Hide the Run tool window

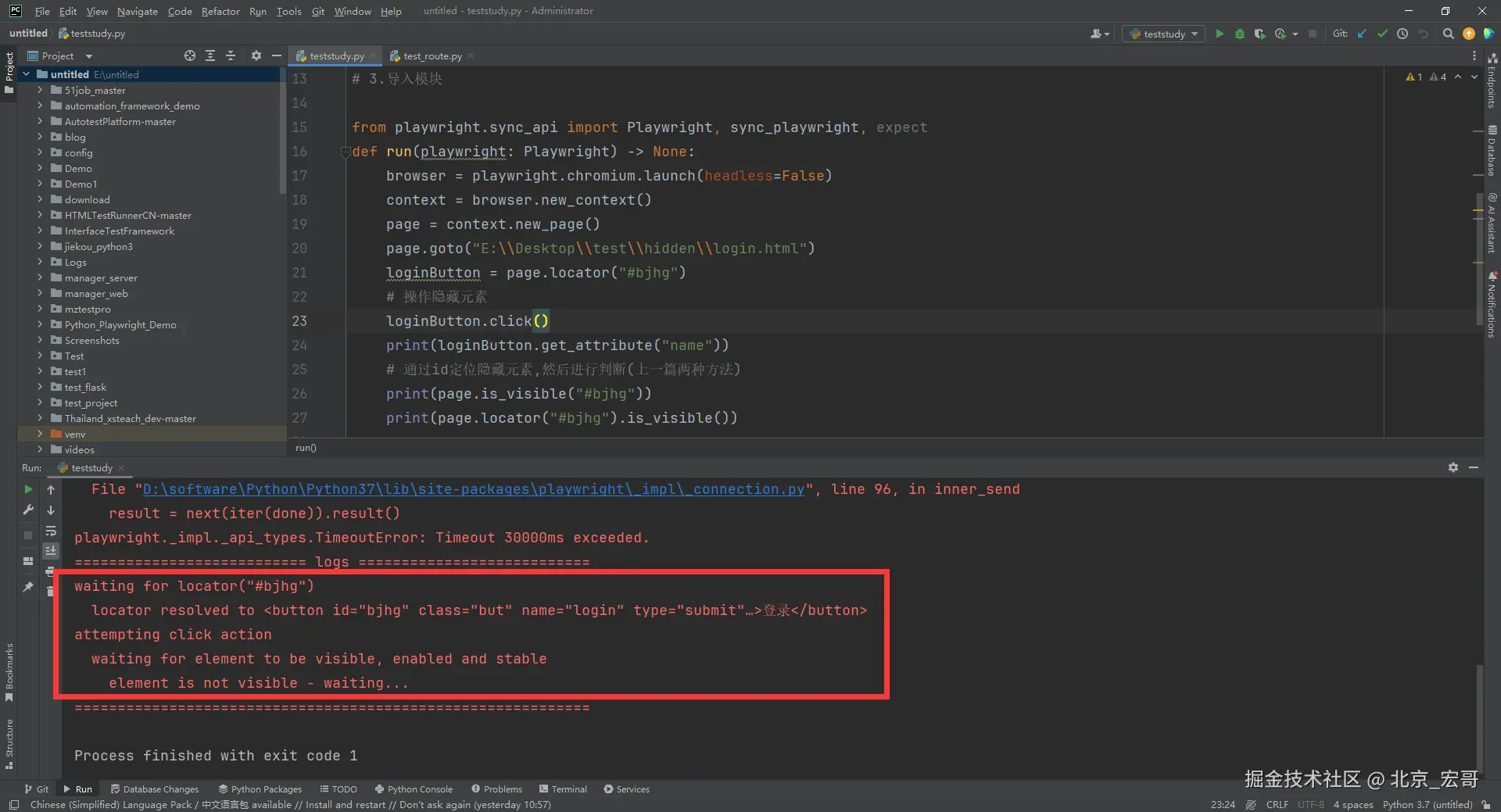click(x=1474, y=467)
